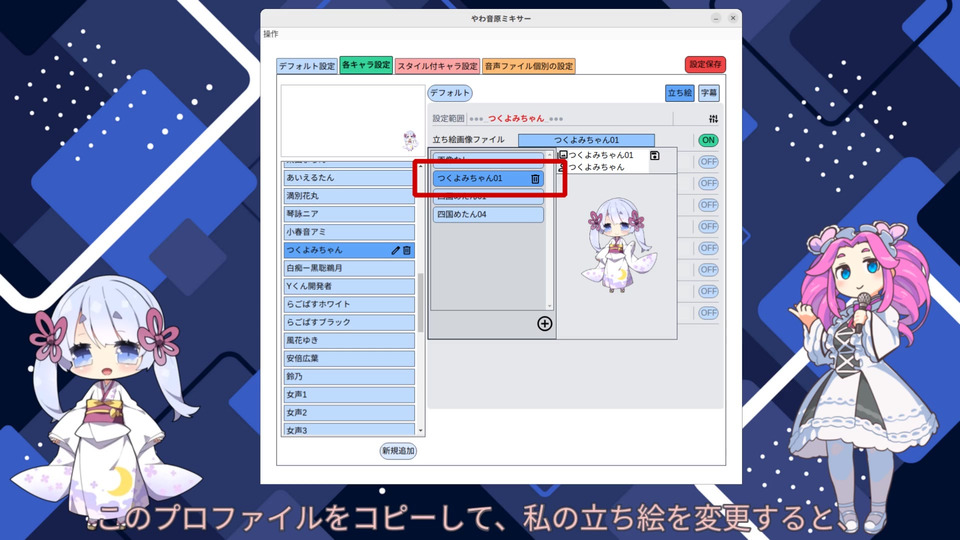Viewport: 960px width, 540px height.
Task: Click the デフォルト pill button
Action: point(449,93)
